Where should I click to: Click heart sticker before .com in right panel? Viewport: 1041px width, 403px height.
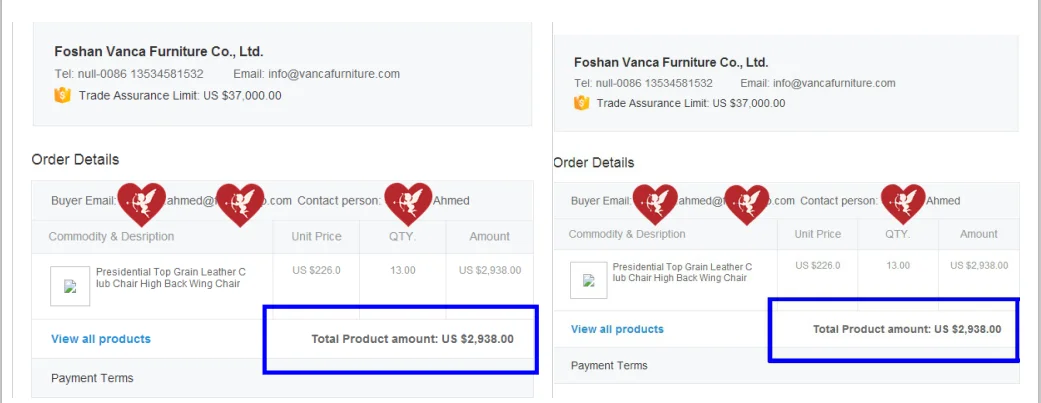[x=747, y=203]
